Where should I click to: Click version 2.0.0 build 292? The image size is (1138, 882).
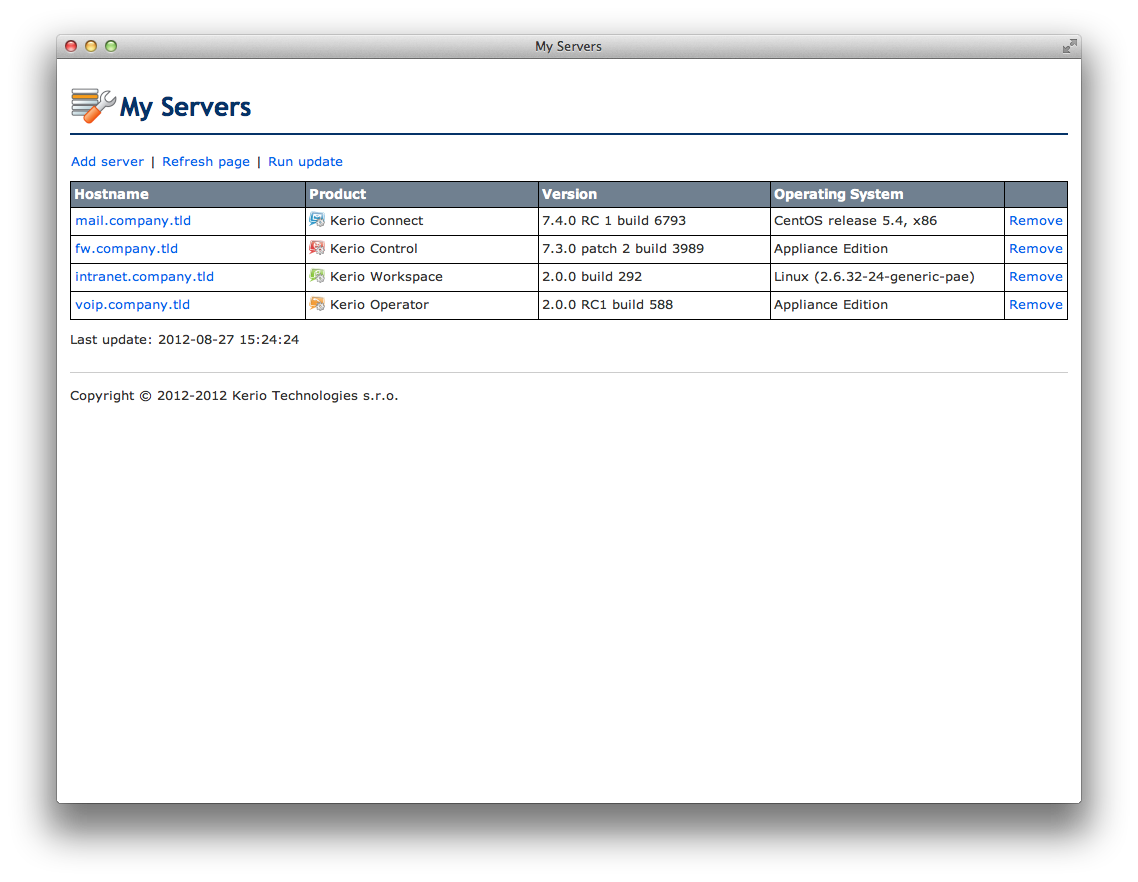(x=592, y=277)
